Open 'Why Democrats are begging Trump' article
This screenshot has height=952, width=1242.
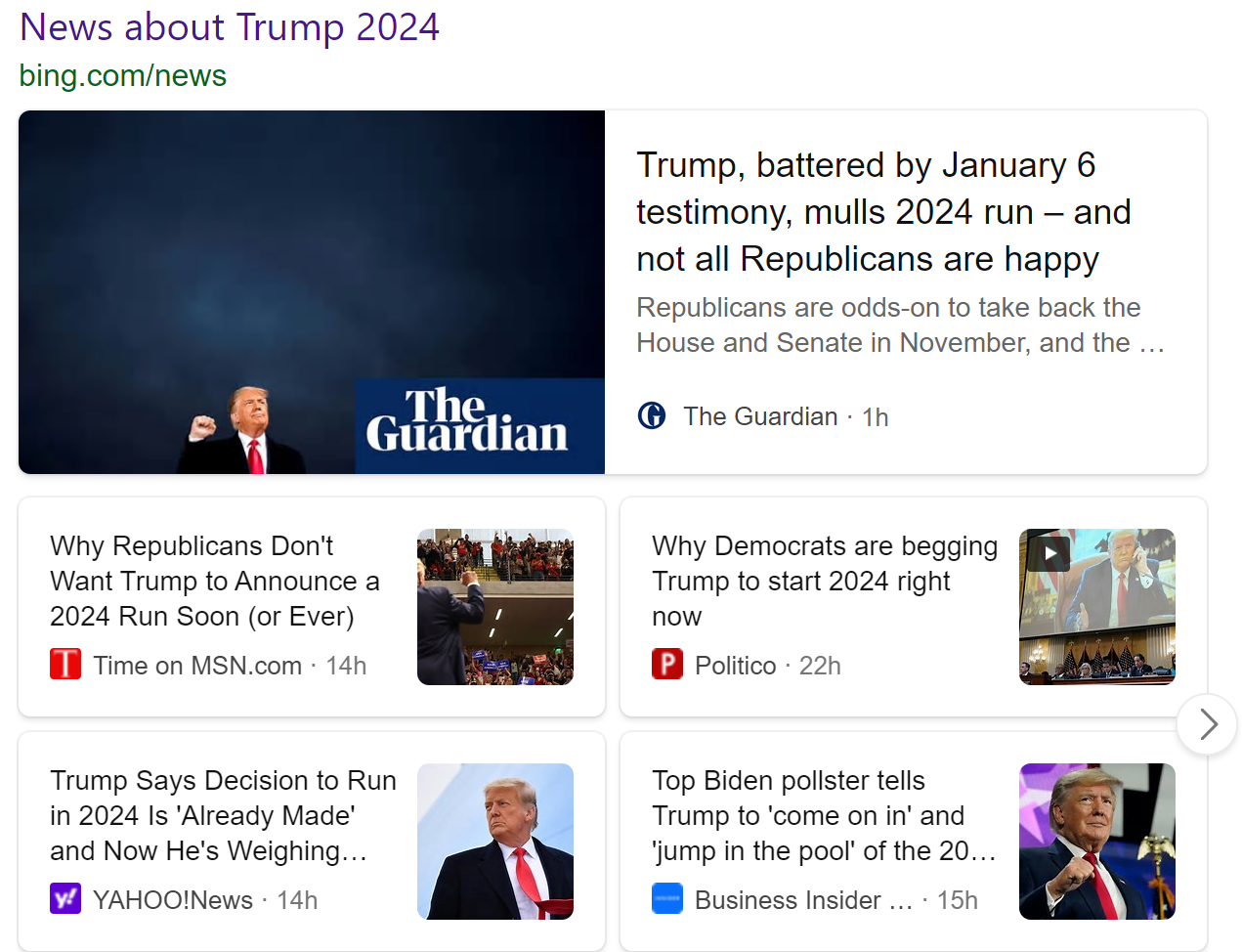(x=825, y=581)
